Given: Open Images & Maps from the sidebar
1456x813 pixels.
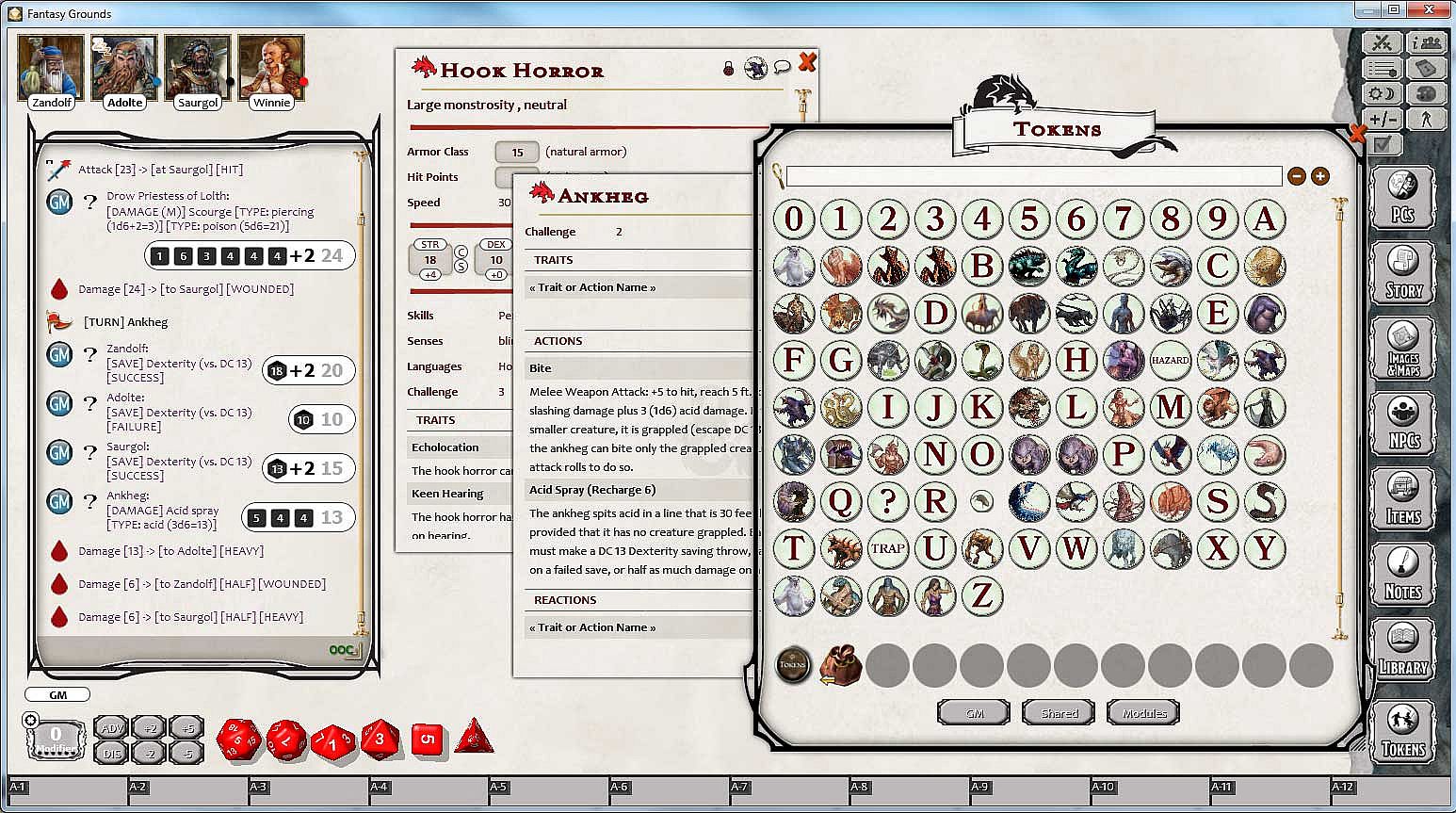Looking at the screenshot, I should 1402,349.
